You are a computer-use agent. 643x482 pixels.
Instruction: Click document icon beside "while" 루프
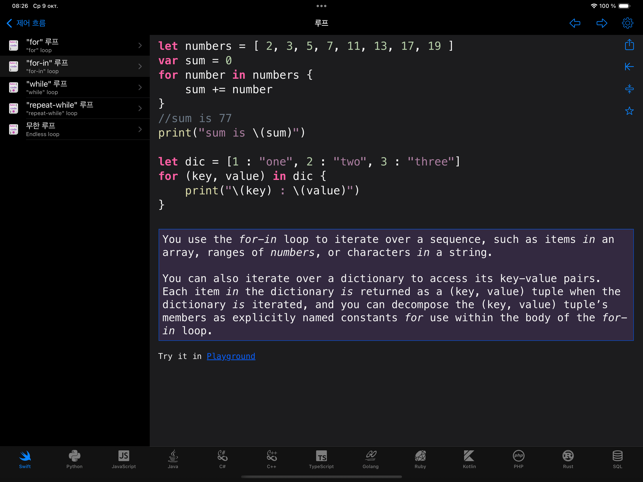click(14, 87)
